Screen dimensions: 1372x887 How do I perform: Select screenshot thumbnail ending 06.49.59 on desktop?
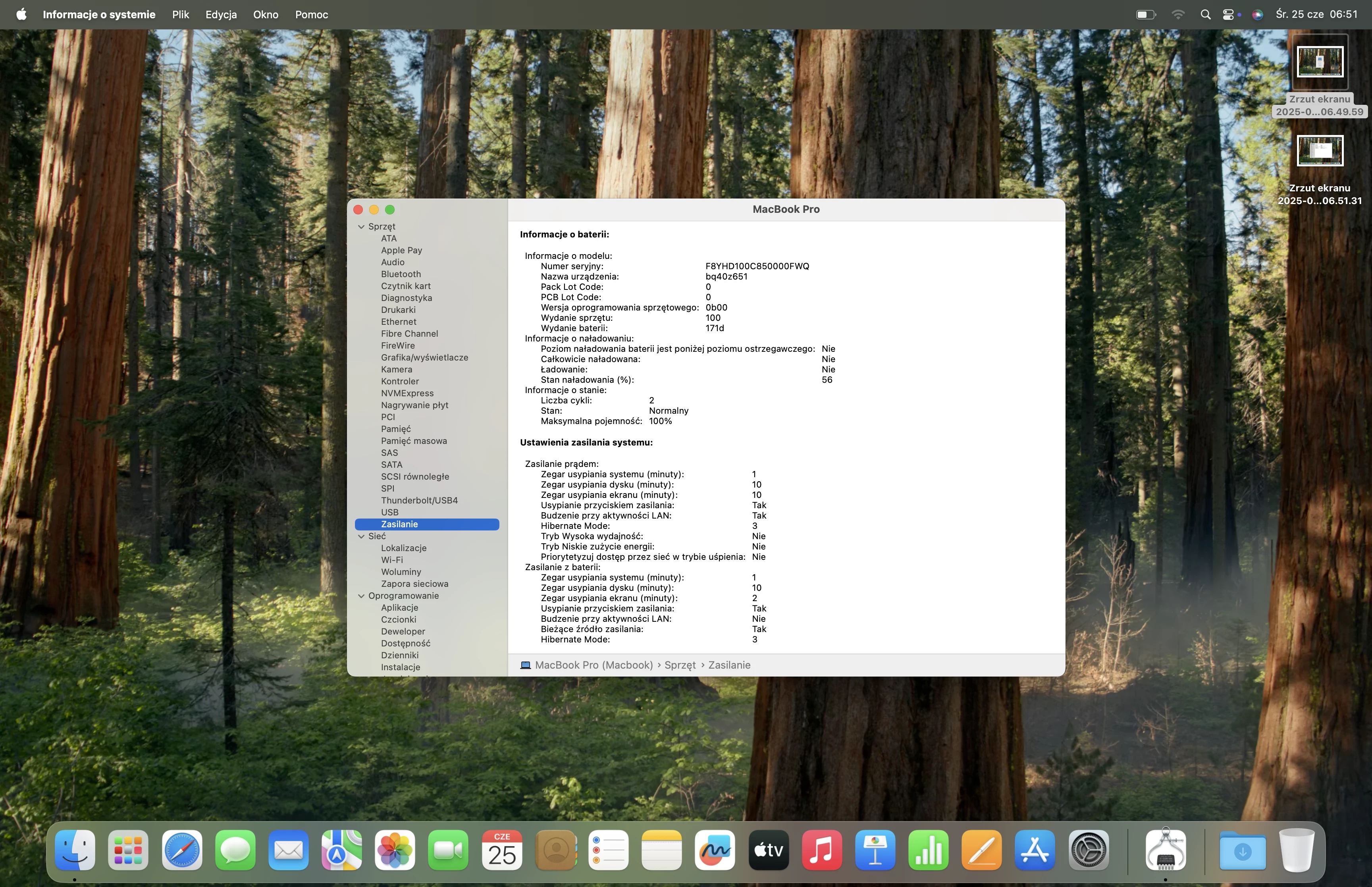coord(1320,62)
